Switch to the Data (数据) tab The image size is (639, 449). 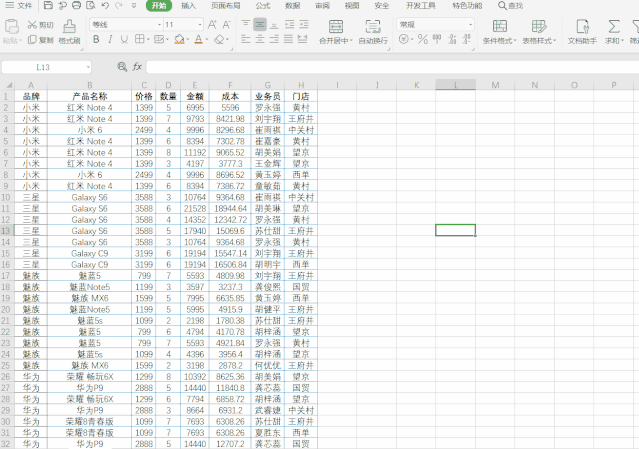pyautogui.click(x=292, y=6)
